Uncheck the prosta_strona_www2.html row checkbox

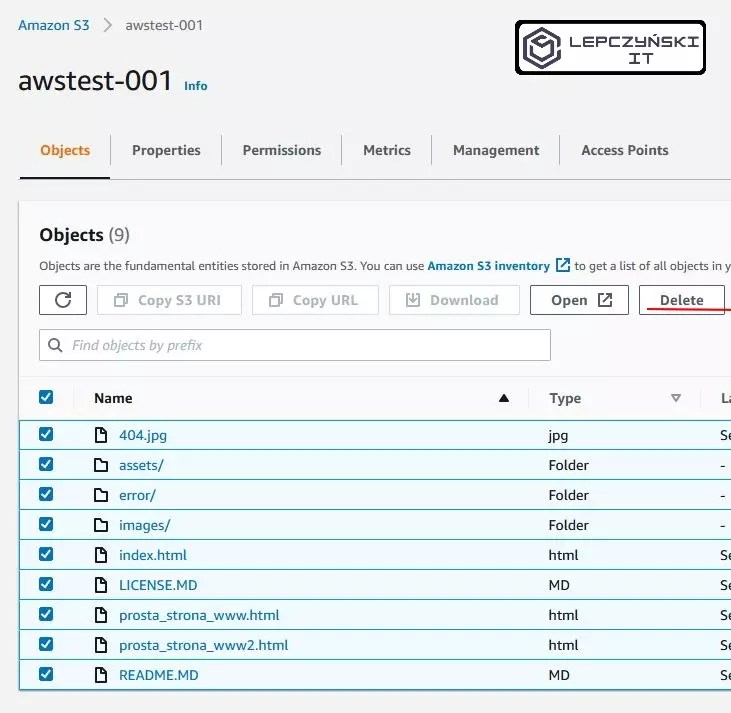pyautogui.click(x=46, y=644)
